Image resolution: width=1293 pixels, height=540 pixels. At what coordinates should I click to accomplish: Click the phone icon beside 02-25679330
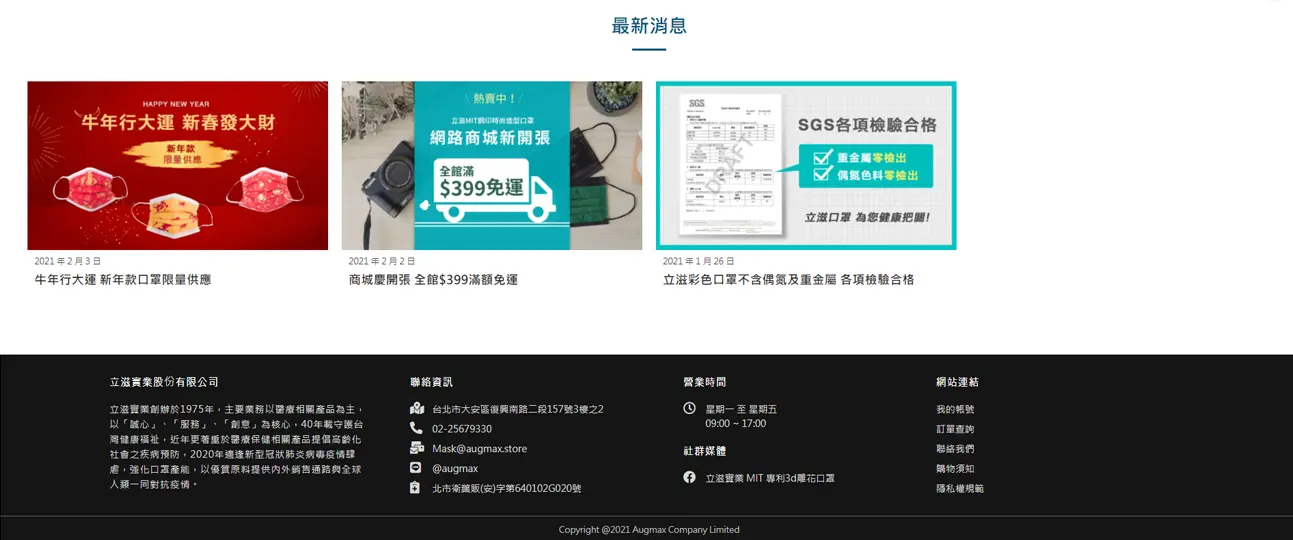tap(416, 428)
